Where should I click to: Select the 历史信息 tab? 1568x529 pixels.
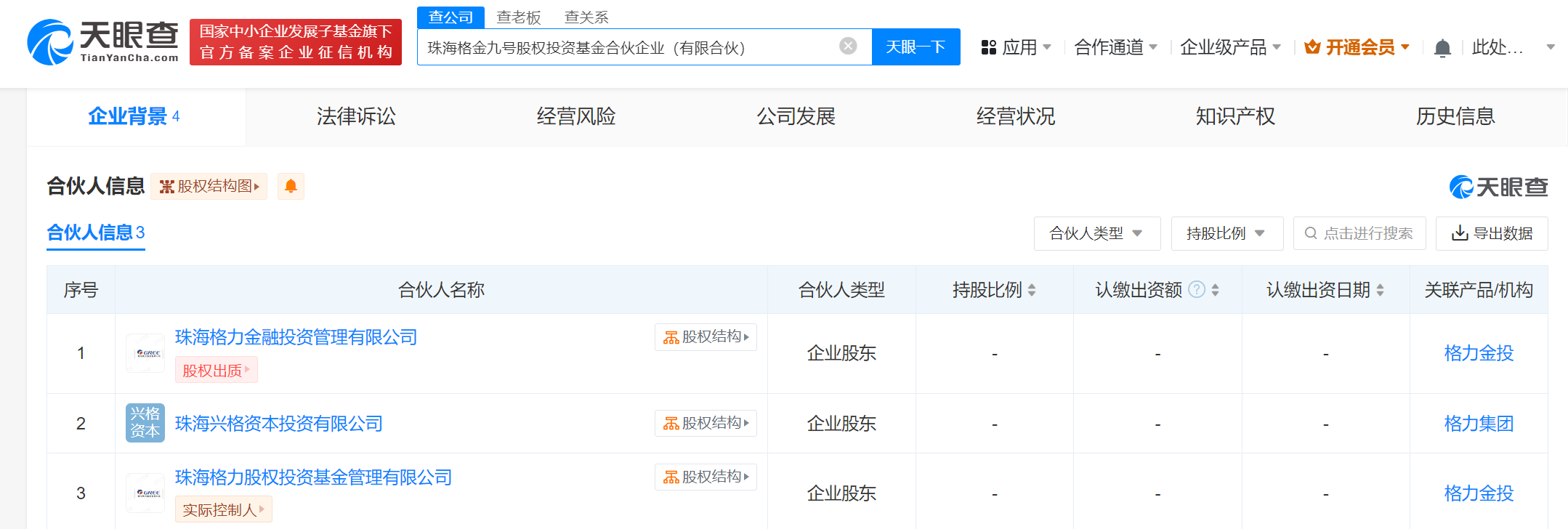click(1455, 116)
